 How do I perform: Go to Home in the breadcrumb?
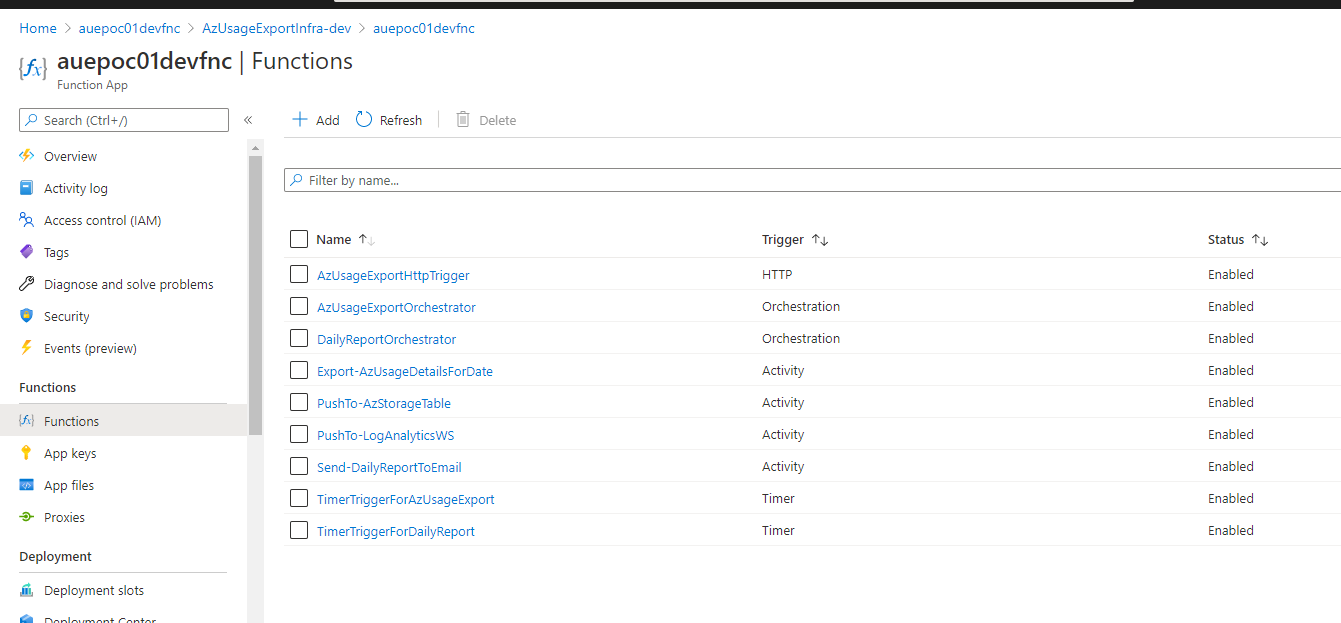(x=38, y=28)
